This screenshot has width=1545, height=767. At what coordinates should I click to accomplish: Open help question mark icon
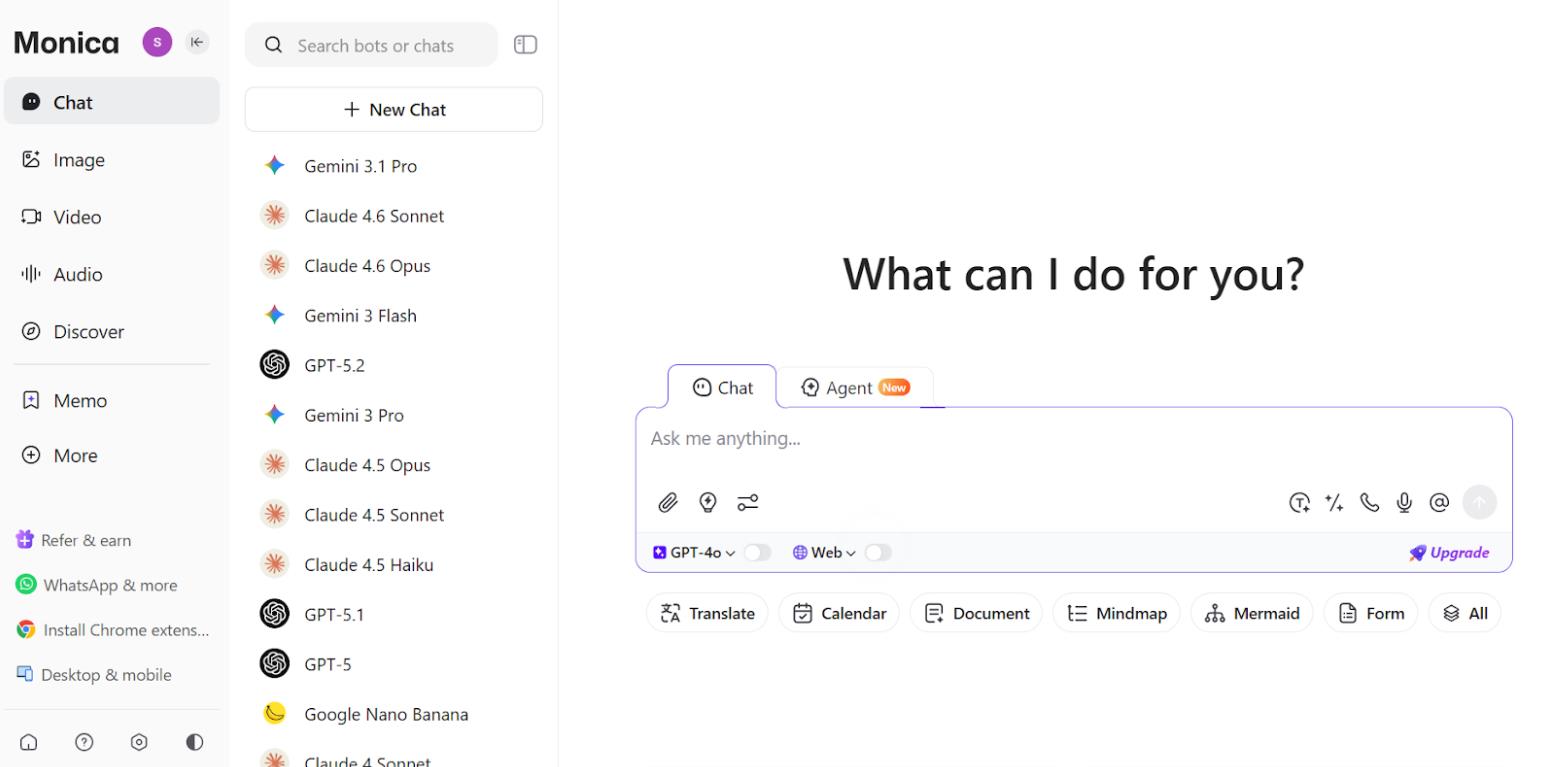(x=84, y=742)
